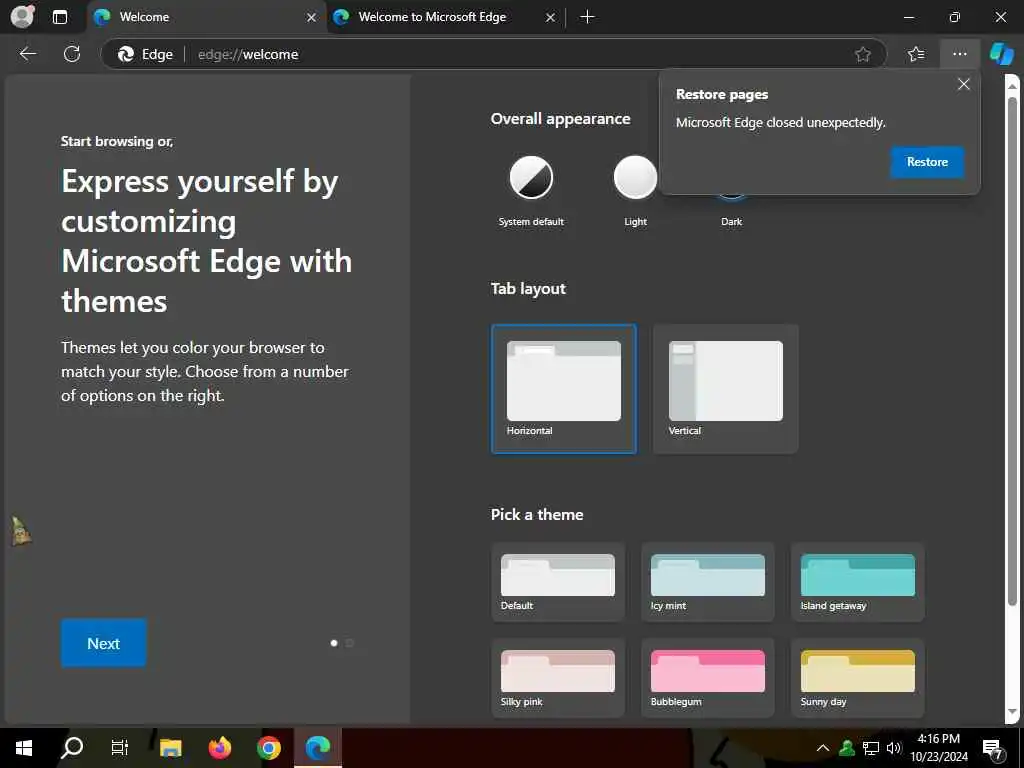Viewport: 1024px width, 768px height.
Task: Pick the Icy mint theme
Action: 708,582
